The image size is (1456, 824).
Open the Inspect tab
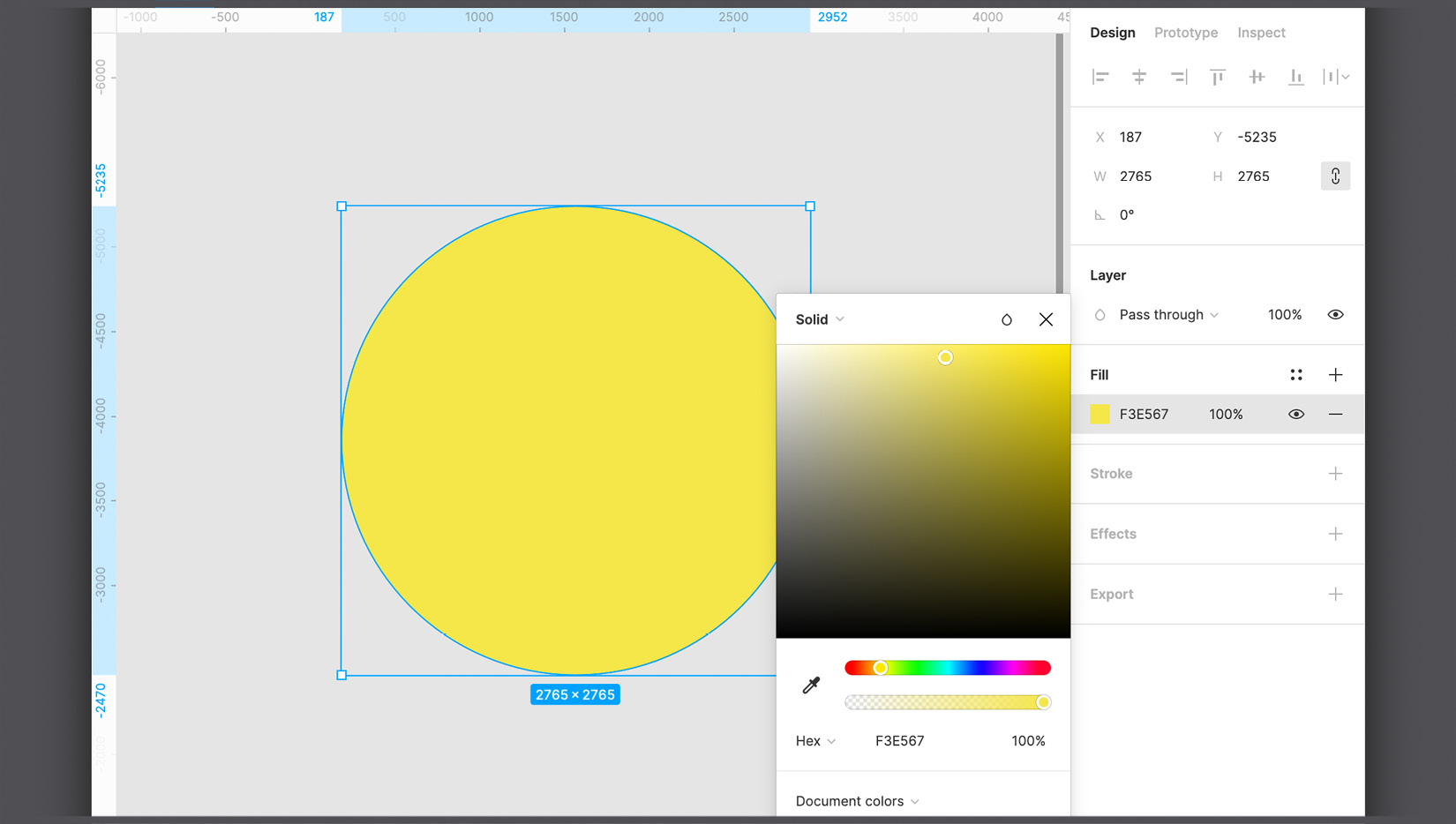[x=1260, y=33]
